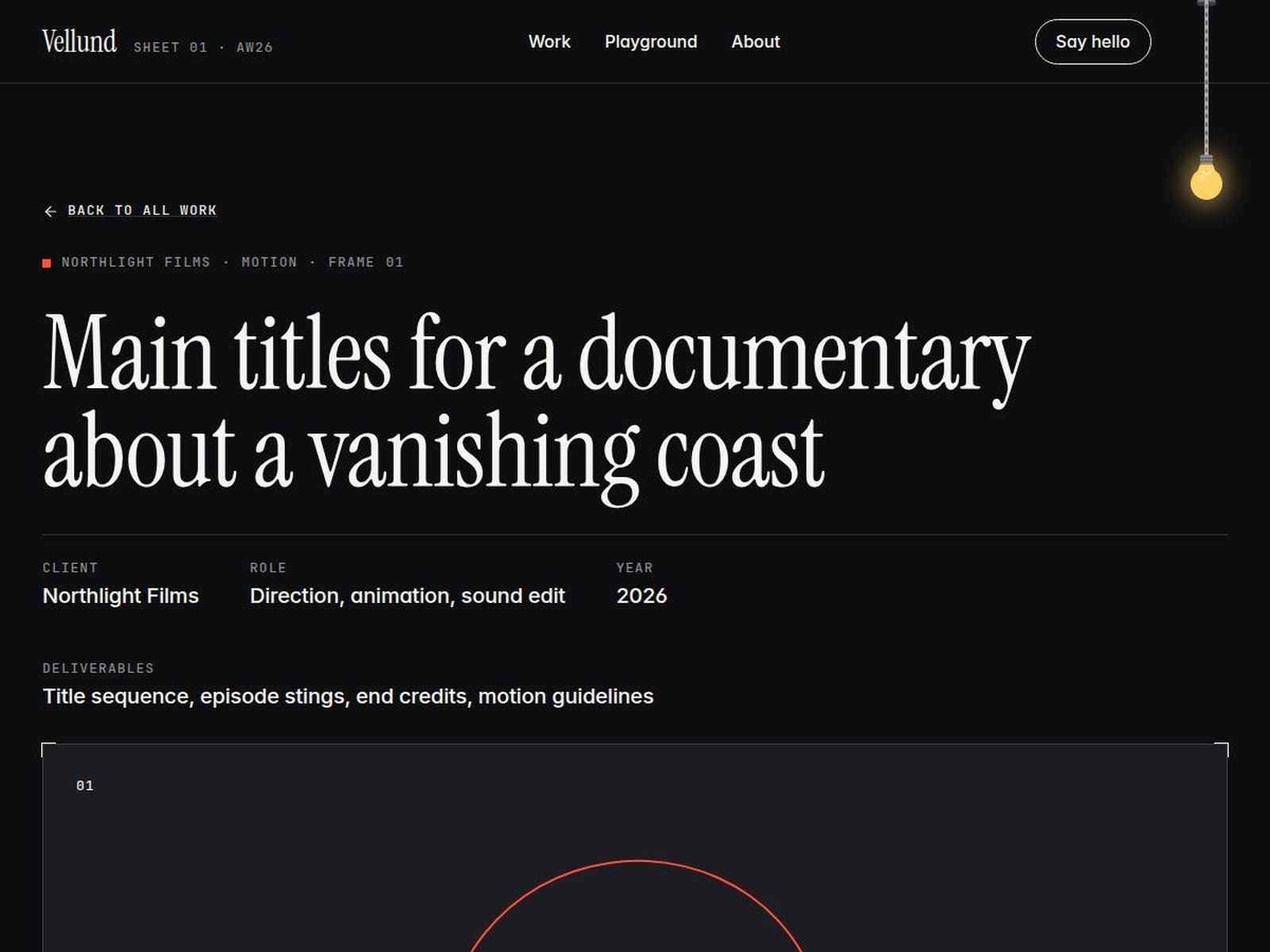Viewport: 1270px width, 952px height.
Task: Click the ROLE label
Action: (x=268, y=568)
